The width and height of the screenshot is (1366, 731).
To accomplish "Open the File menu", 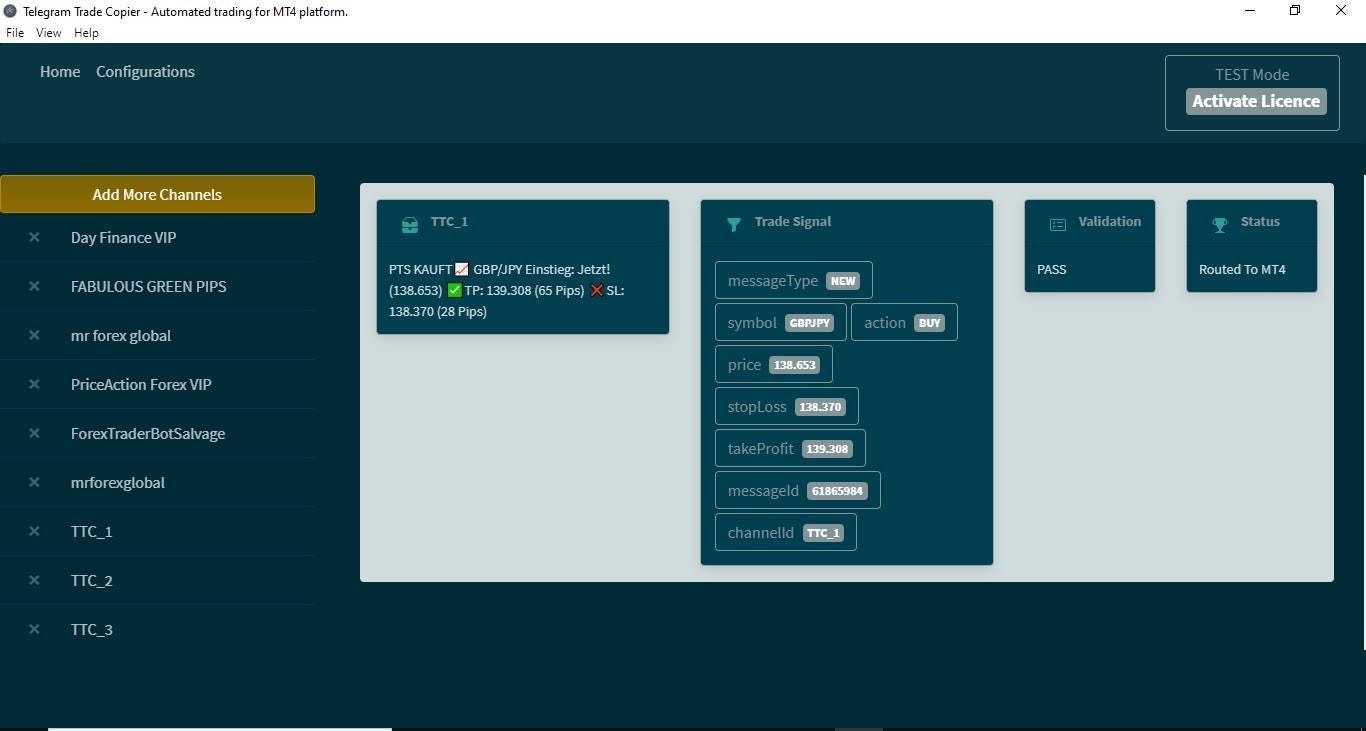I will pos(15,32).
